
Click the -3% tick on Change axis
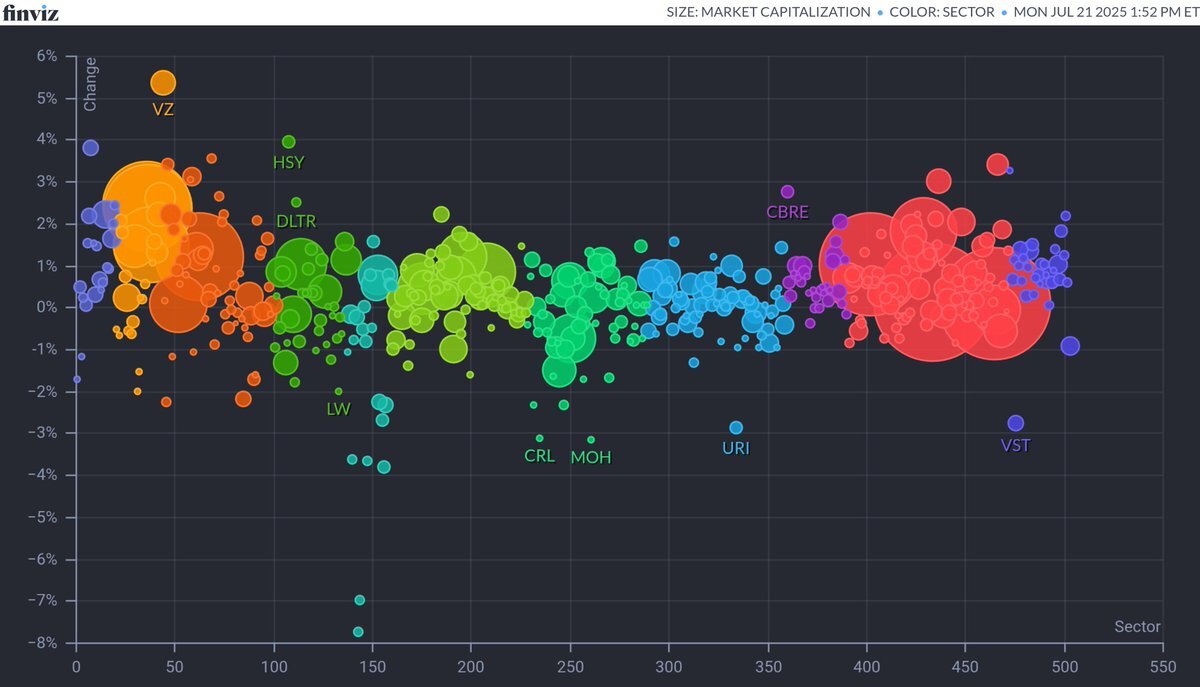click(44, 433)
